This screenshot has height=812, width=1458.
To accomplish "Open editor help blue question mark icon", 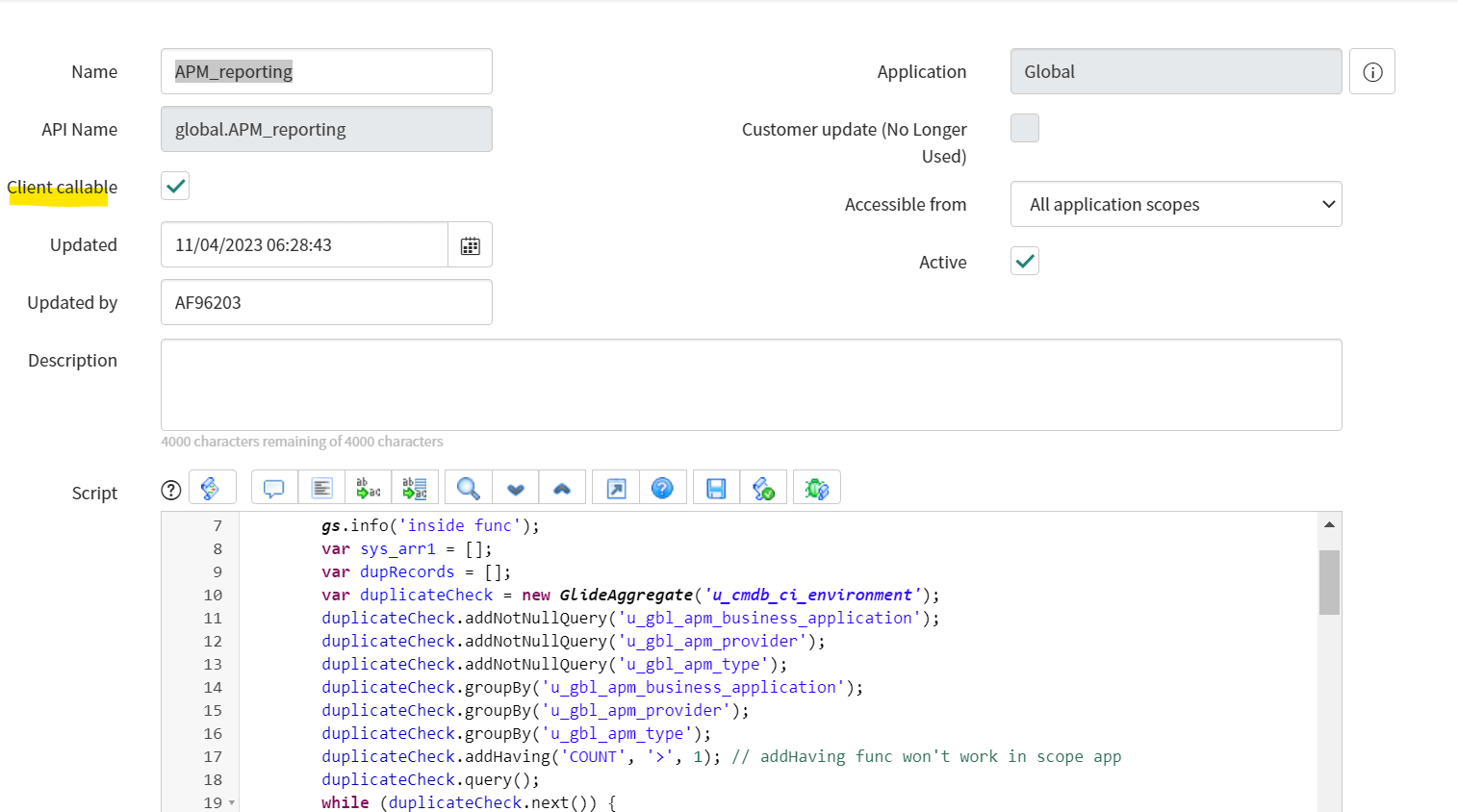I will click(662, 488).
